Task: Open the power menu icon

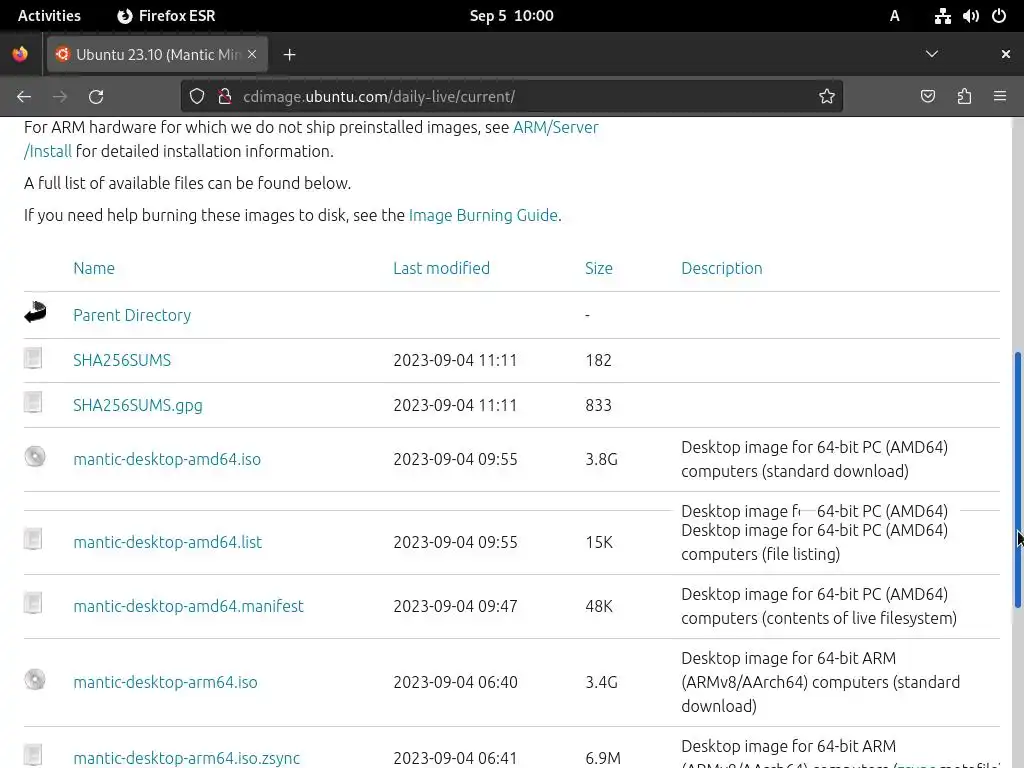Action: 999,16
